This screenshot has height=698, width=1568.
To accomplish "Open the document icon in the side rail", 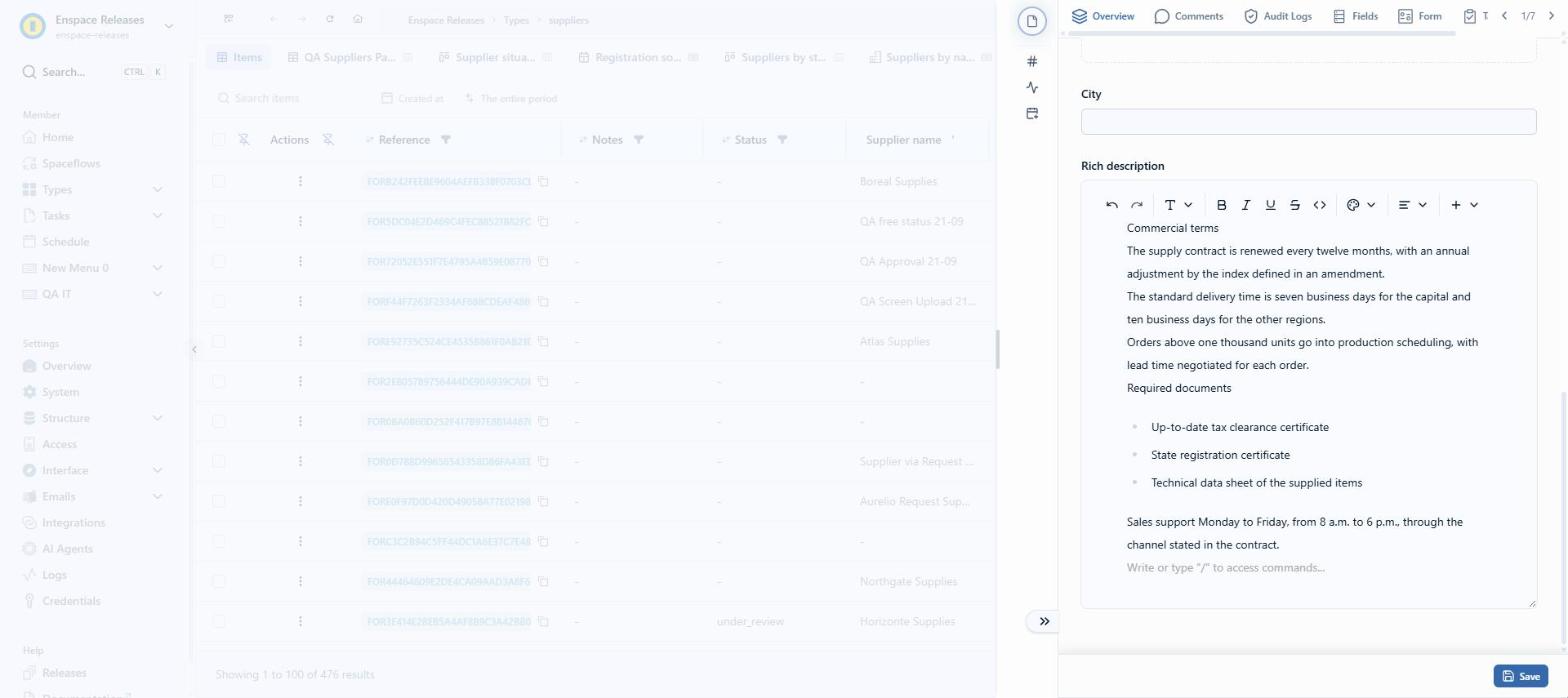I will tap(1032, 21).
